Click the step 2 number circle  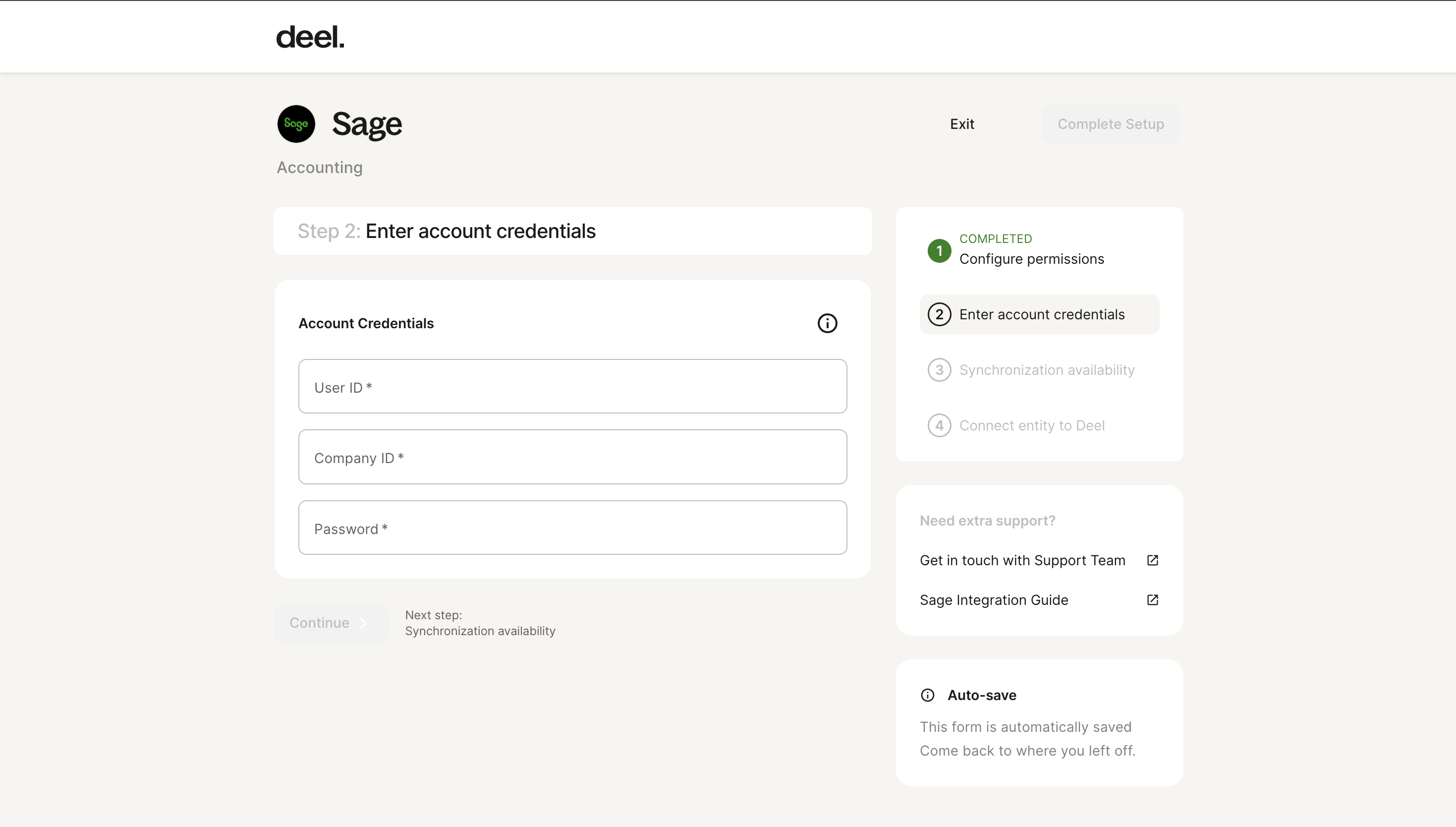[x=940, y=314]
